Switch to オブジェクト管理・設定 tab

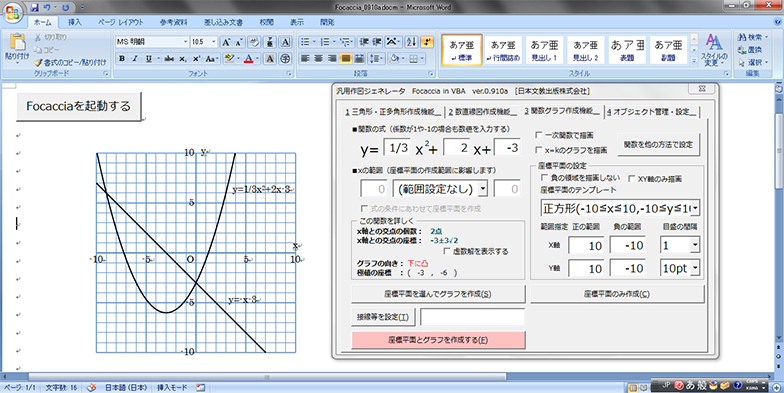pyautogui.click(x=652, y=112)
